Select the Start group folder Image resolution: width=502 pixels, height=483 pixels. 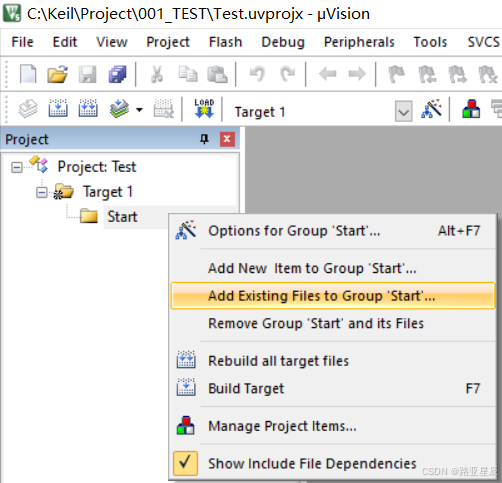pyautogui.click(x=122, y=217)
